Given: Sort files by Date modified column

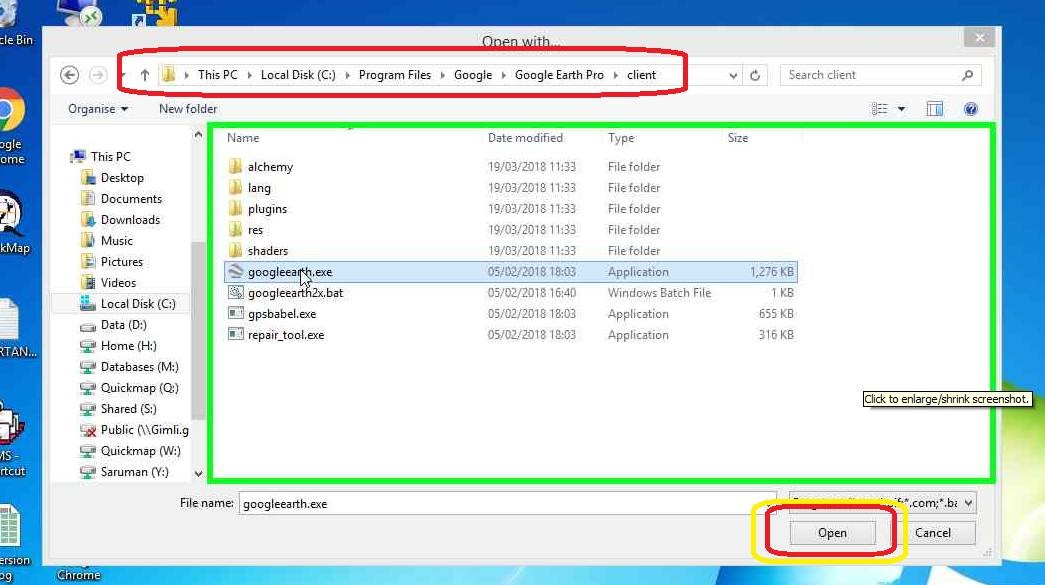Looking at the screenshot, I should pyautogui.click(x=525, y=138).
